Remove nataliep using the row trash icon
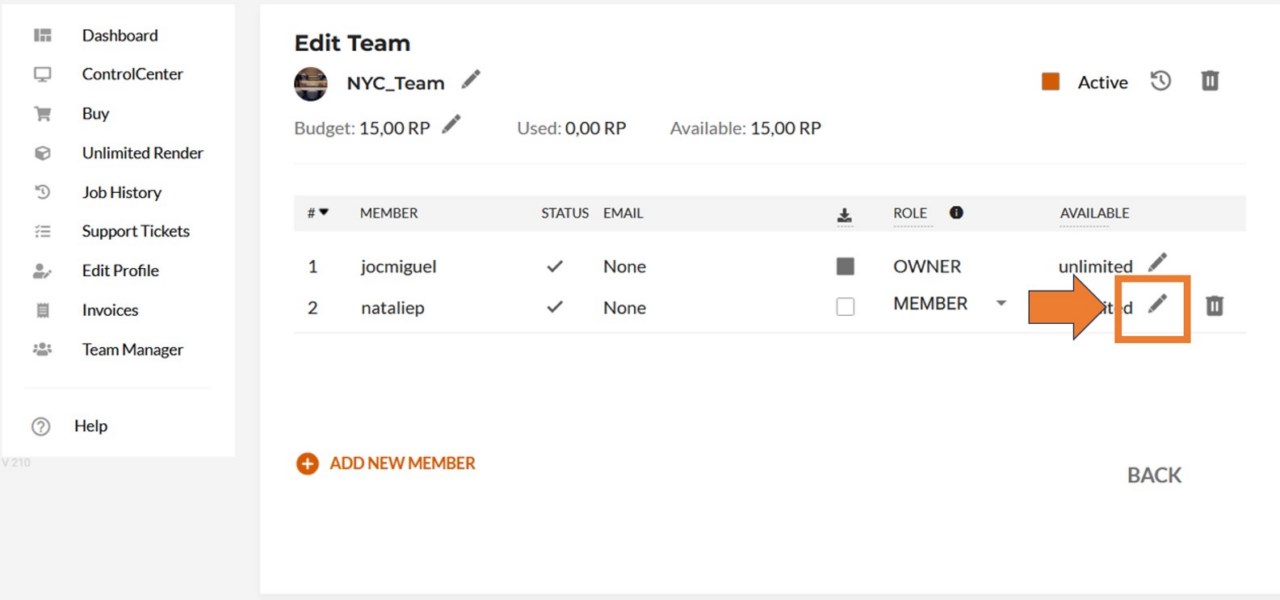 [x=1214, y=306]
